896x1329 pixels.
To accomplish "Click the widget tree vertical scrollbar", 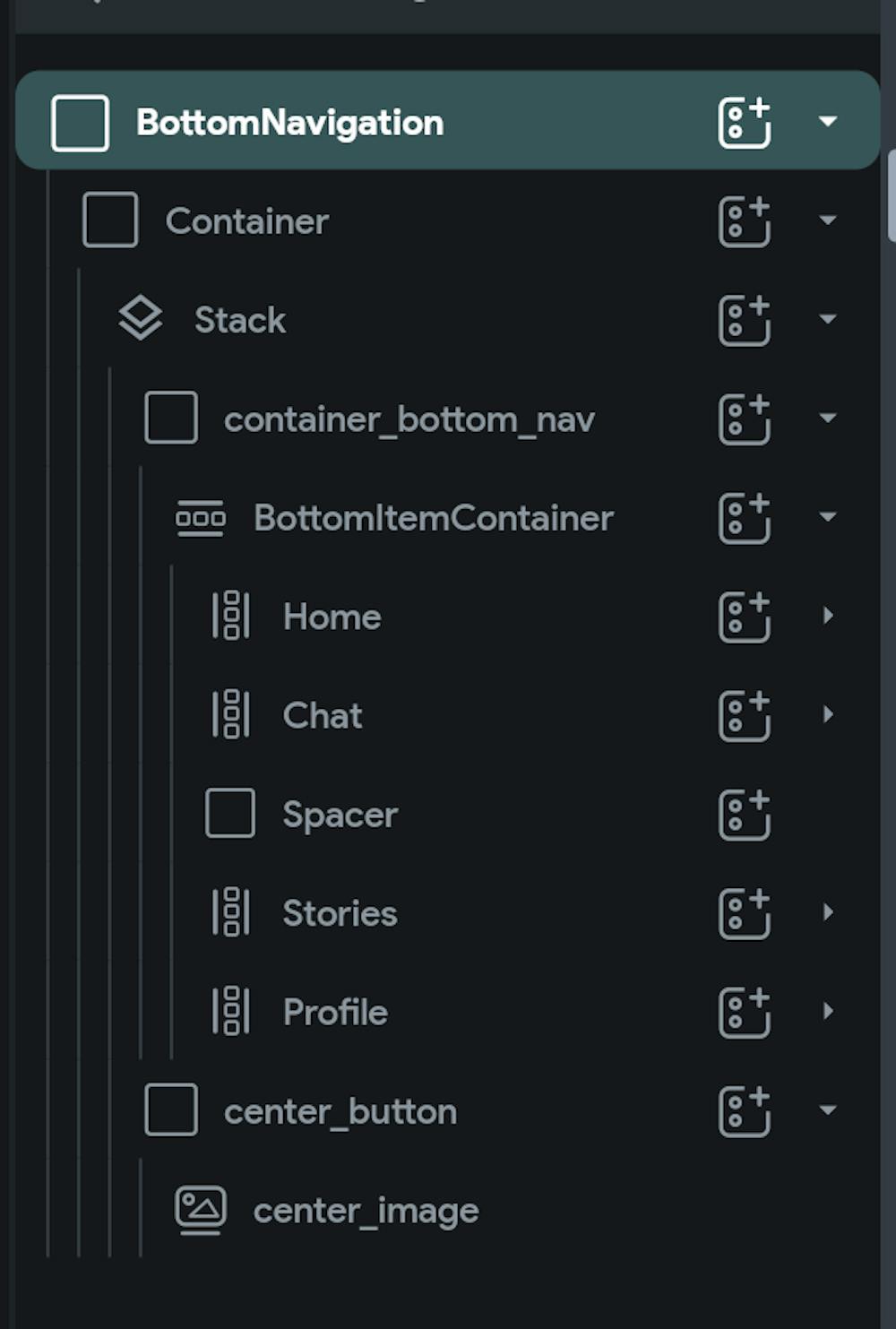I will (891, 195).
